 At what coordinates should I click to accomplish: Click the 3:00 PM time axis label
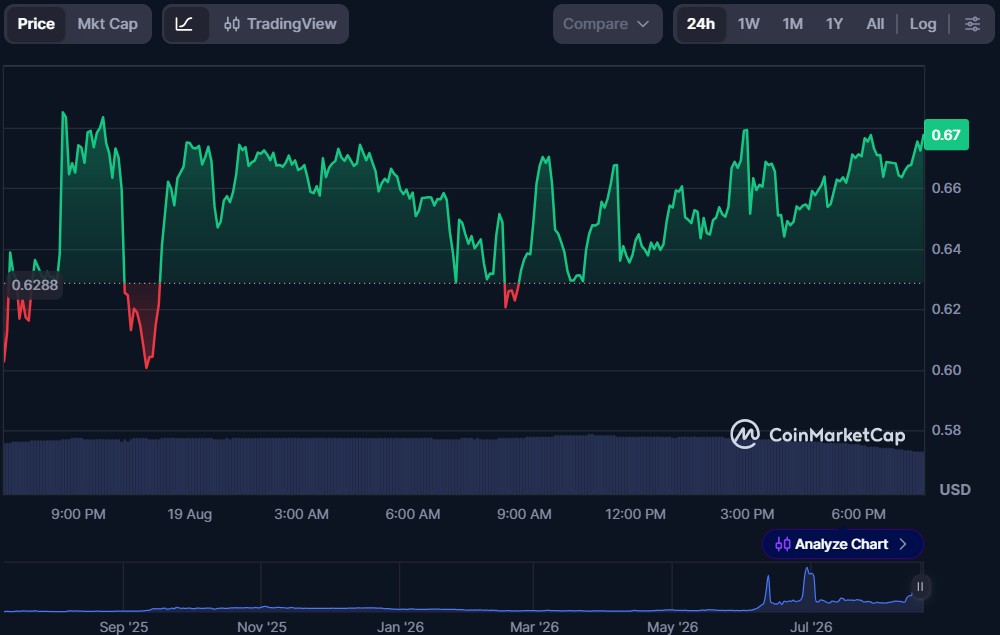coord(747,514)
